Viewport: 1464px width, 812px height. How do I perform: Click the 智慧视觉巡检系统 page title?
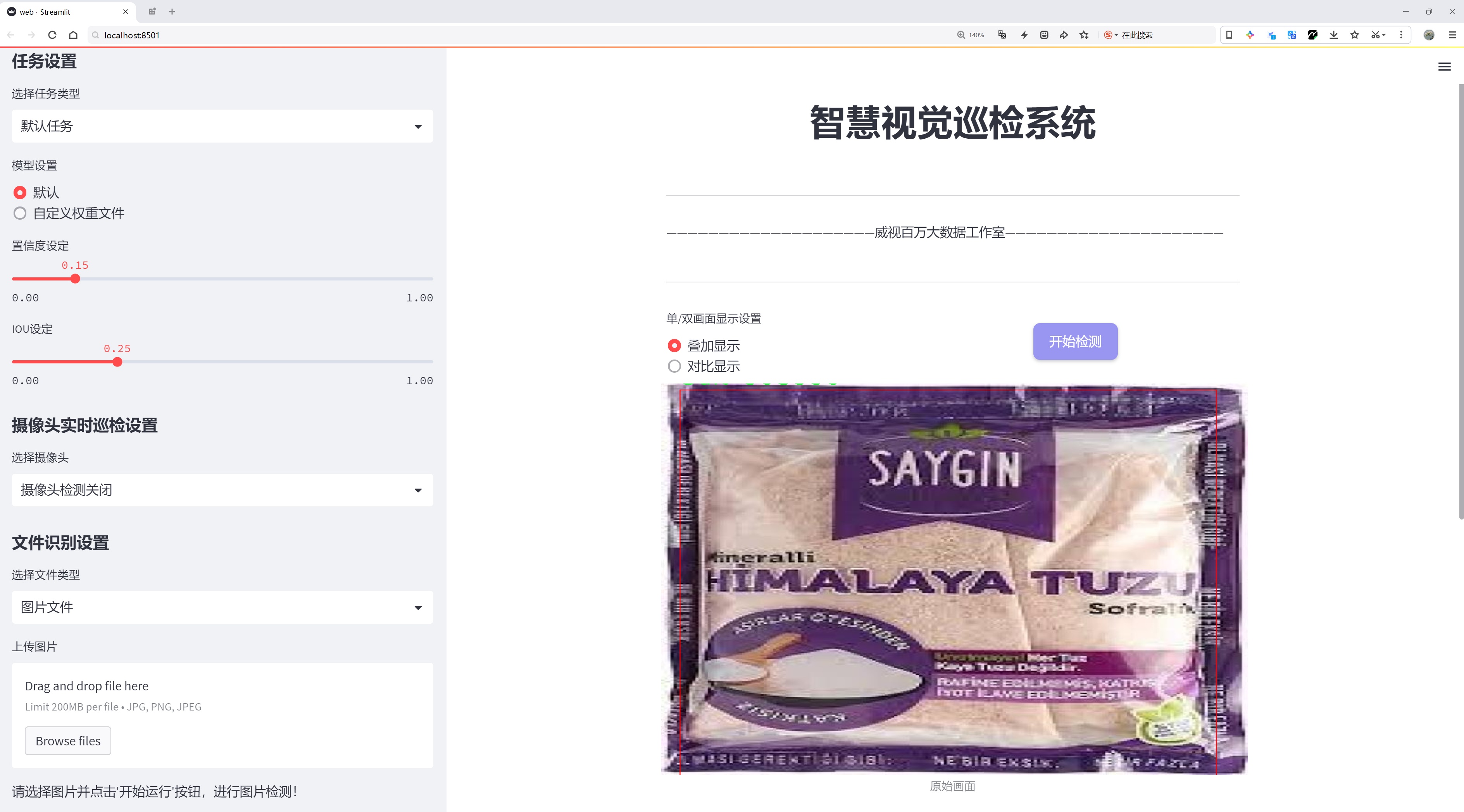(952, 123)
